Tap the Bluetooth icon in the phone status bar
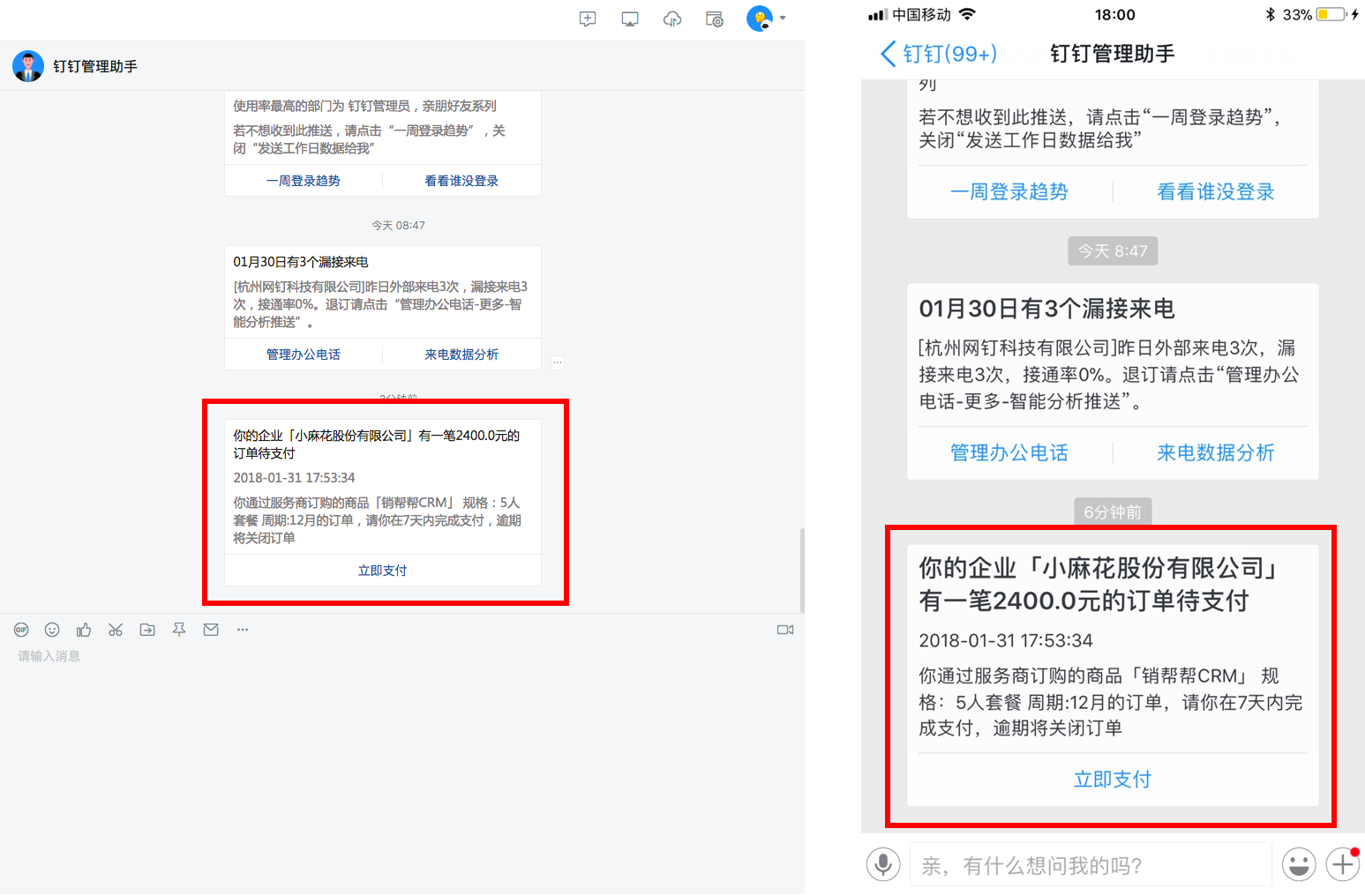 click(x=1271, y=14)
